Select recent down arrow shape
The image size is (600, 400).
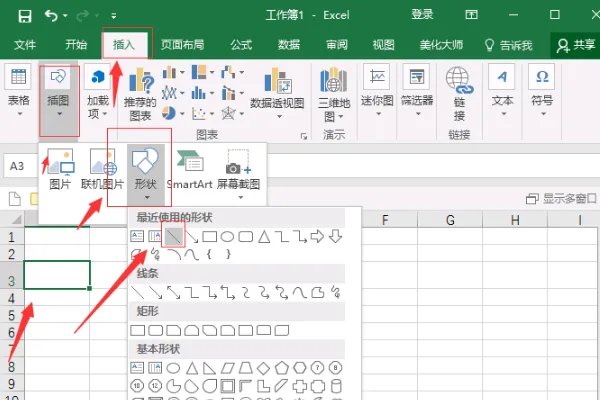pyautogui.click(x=336, y=236)
